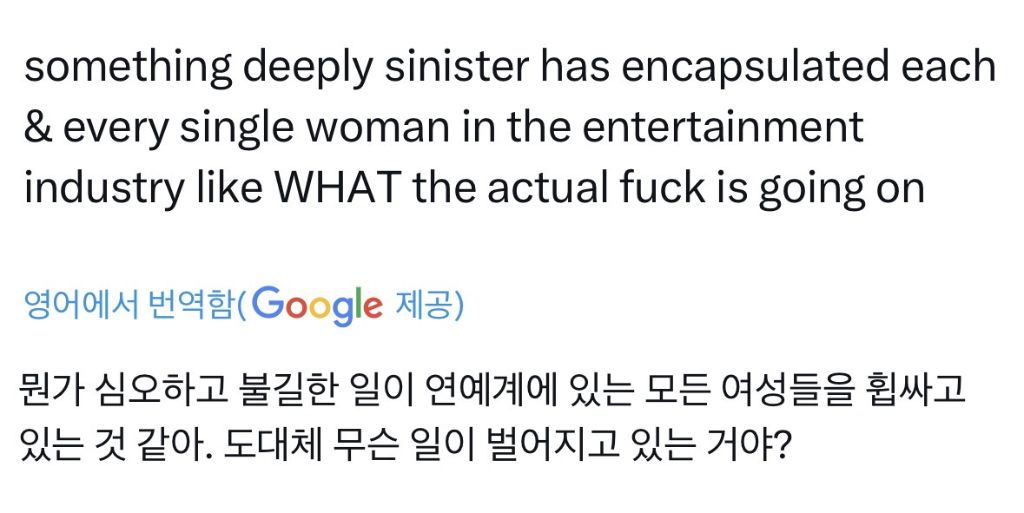Click the ampersand symbol starting second line

tap(38, 129)
